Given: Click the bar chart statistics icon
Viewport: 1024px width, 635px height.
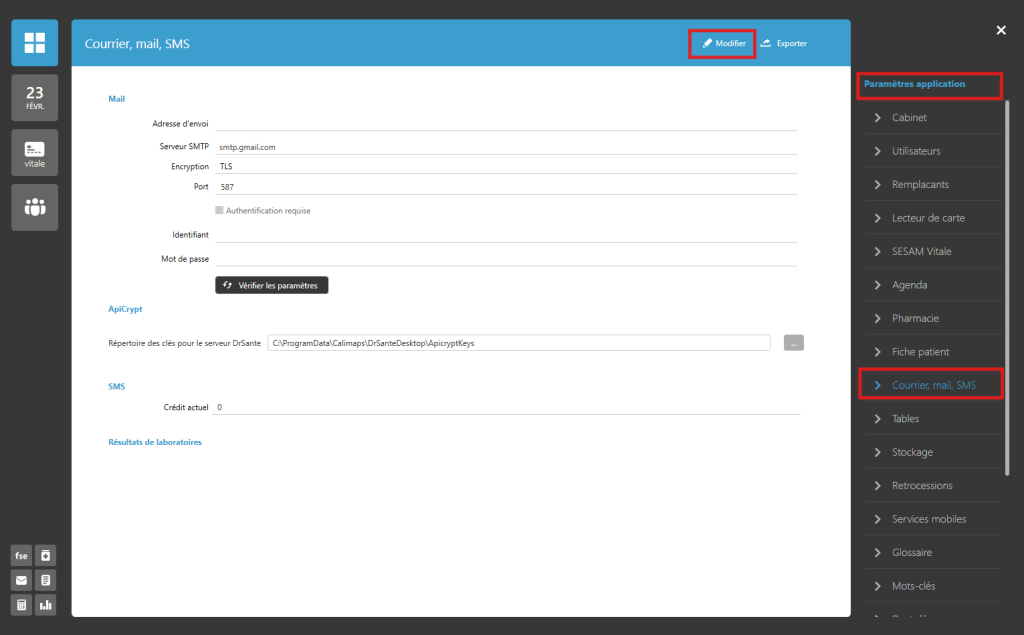Looking at the screenshot, I should (46, 605).
